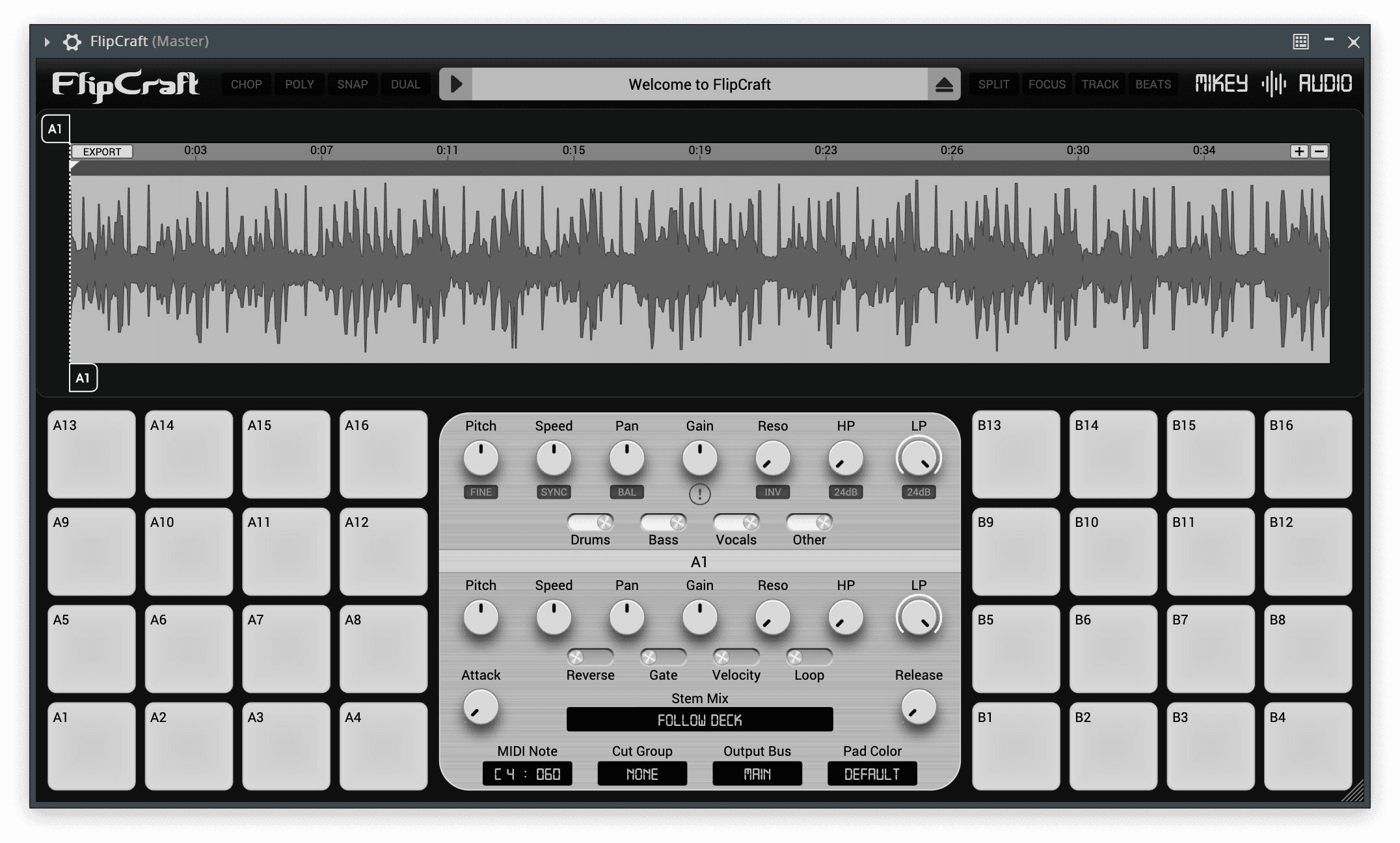Switch to the TRACK view
Viewport: 1400px width, 843px height.
1100,85
